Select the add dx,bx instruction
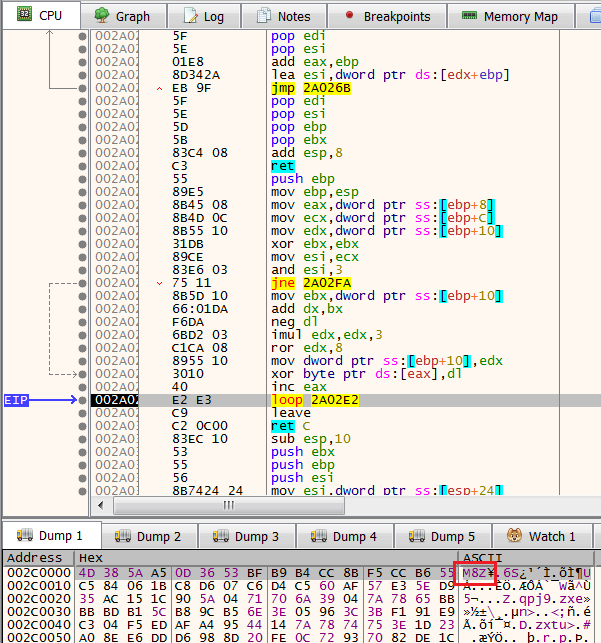The image size is (601, 643). point(306,309)
